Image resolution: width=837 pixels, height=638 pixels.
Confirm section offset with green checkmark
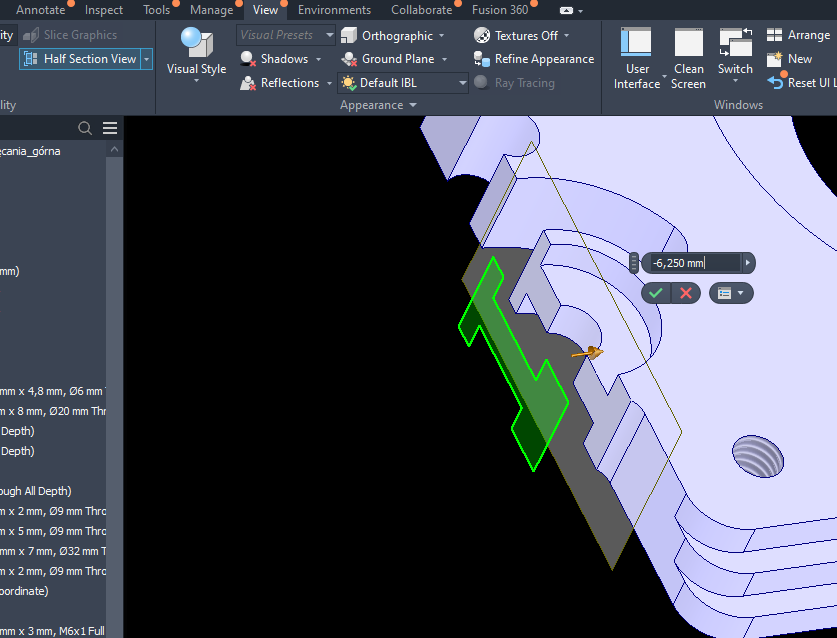click(656, 293)
